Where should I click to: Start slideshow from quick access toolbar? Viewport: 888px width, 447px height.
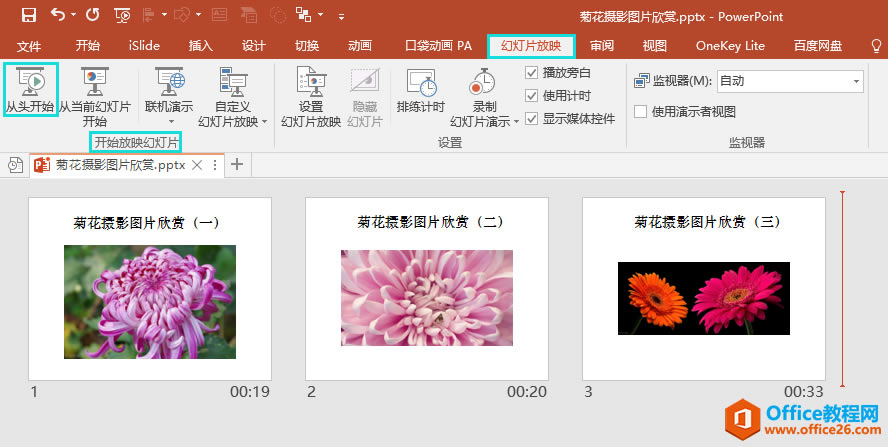(x=122, y=15)
